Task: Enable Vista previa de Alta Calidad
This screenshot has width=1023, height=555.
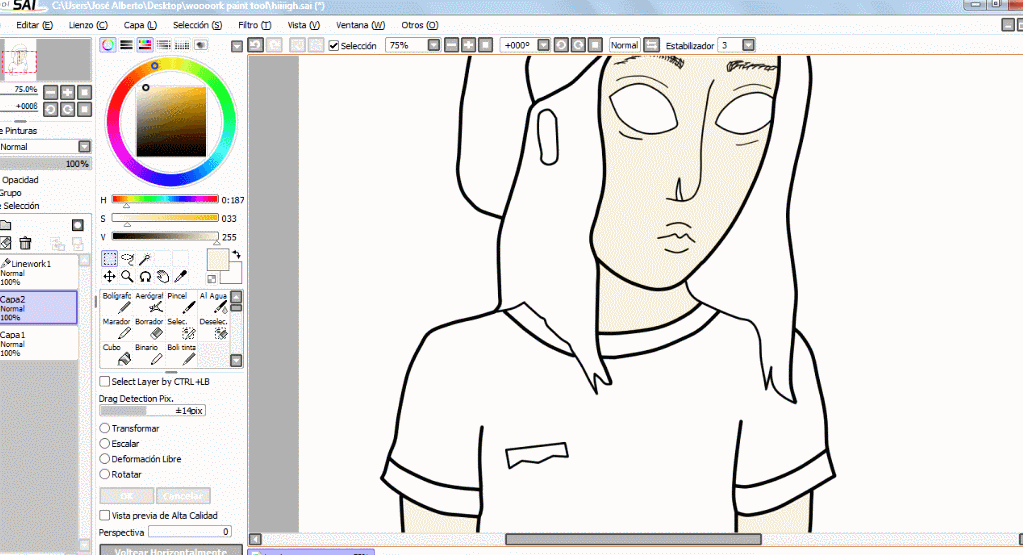Action: click(x=104, y=515)
